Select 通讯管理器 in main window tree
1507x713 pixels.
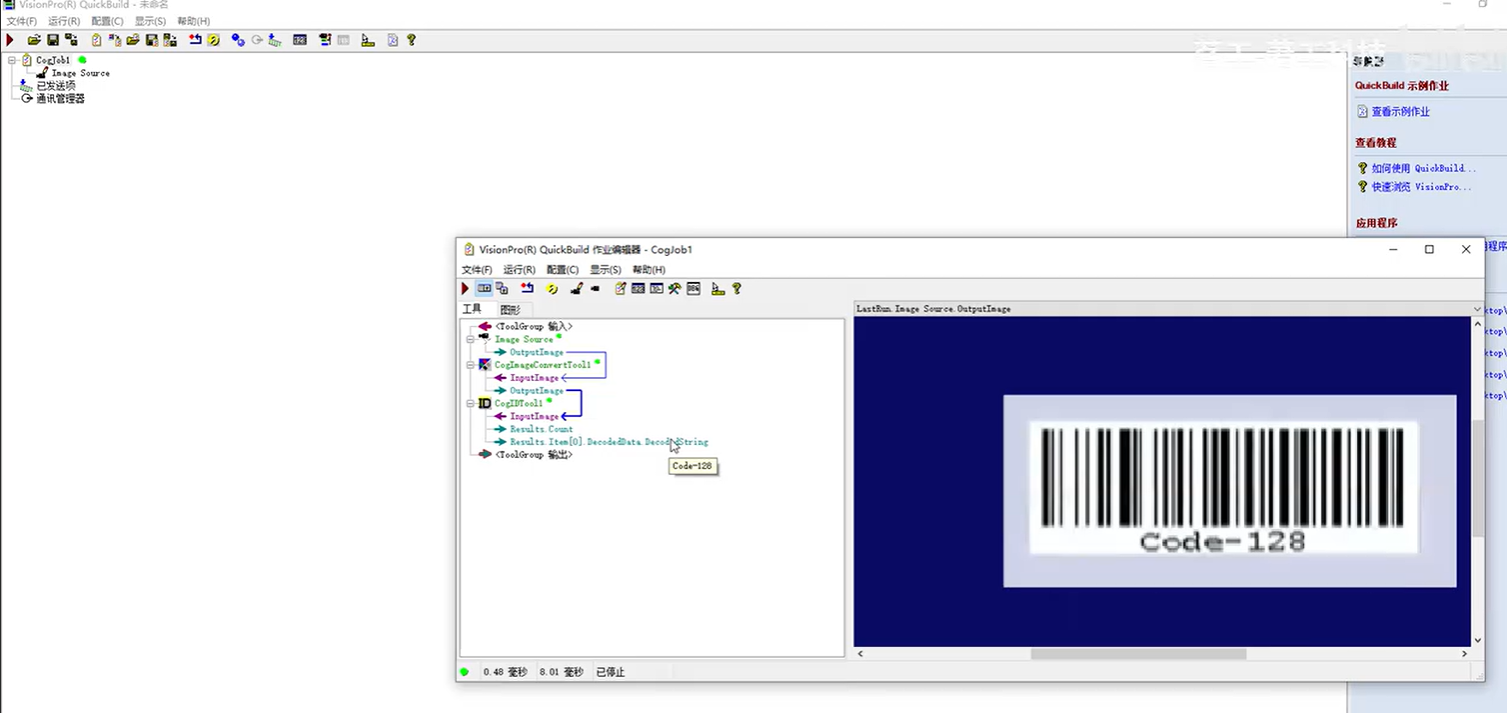tap(60, 99)
